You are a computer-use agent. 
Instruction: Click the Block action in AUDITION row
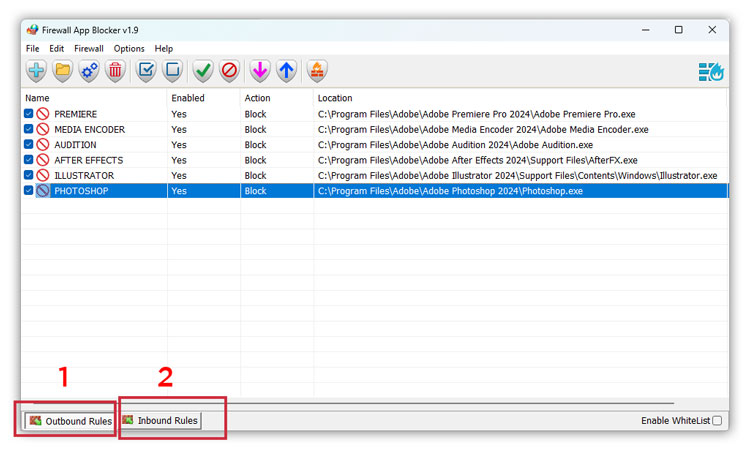click(x=255, y=144)
